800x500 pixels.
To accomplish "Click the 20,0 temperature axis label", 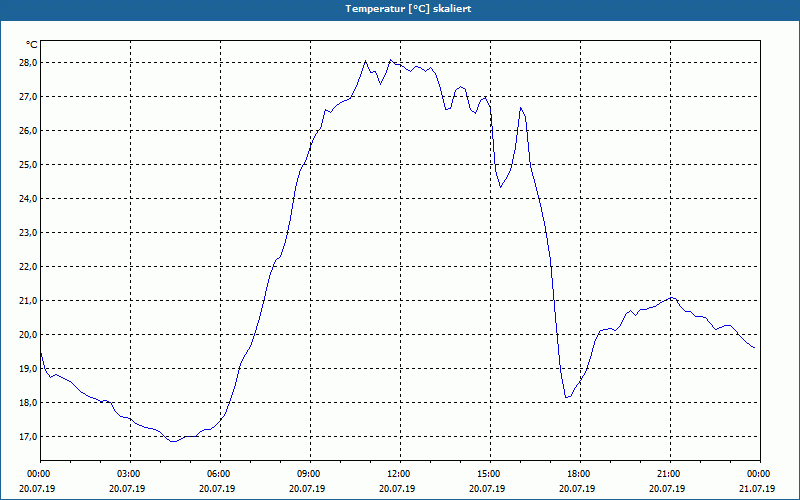I will click(28, 335).
